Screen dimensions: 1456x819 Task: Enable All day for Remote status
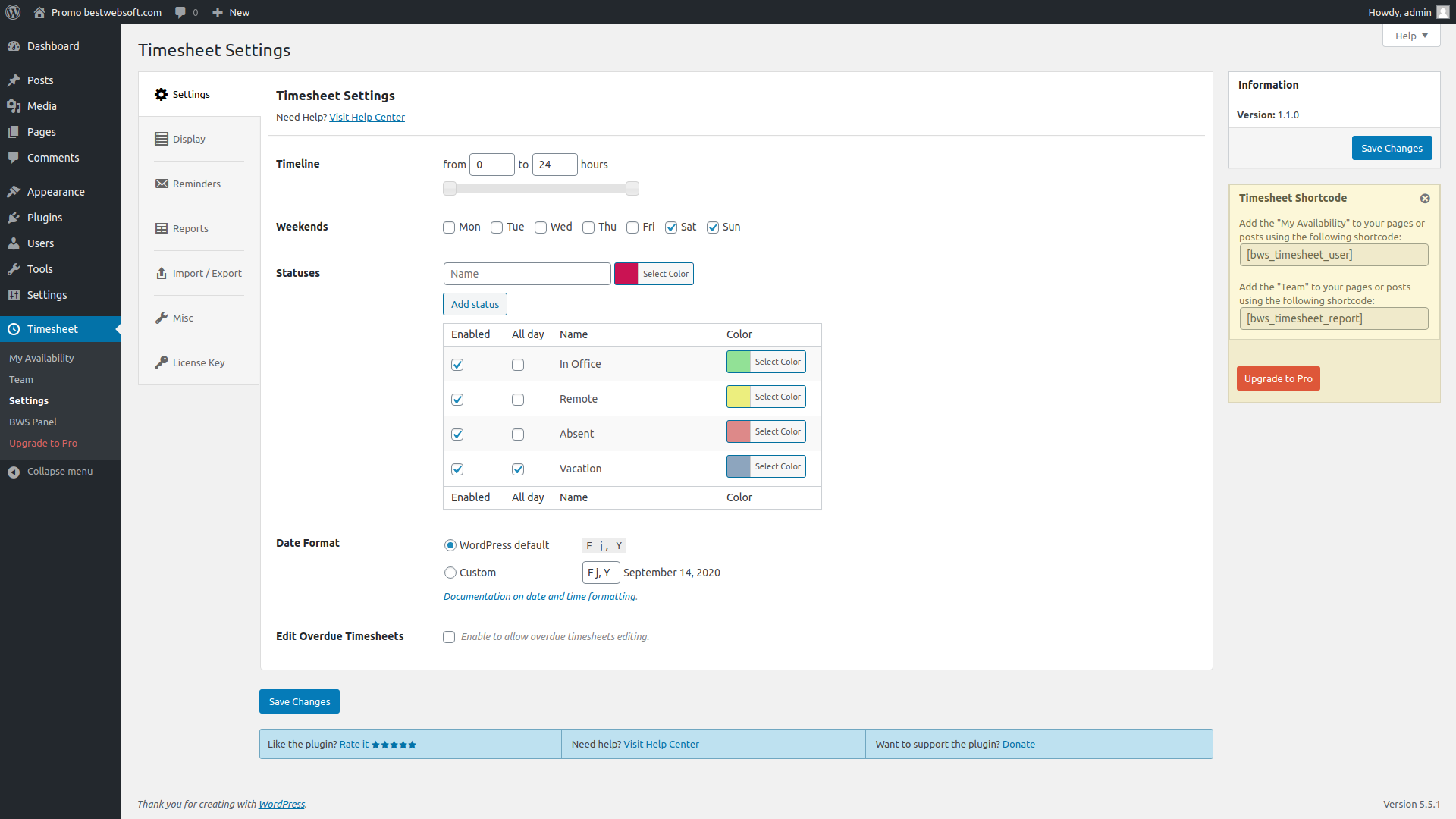(518, 400)
